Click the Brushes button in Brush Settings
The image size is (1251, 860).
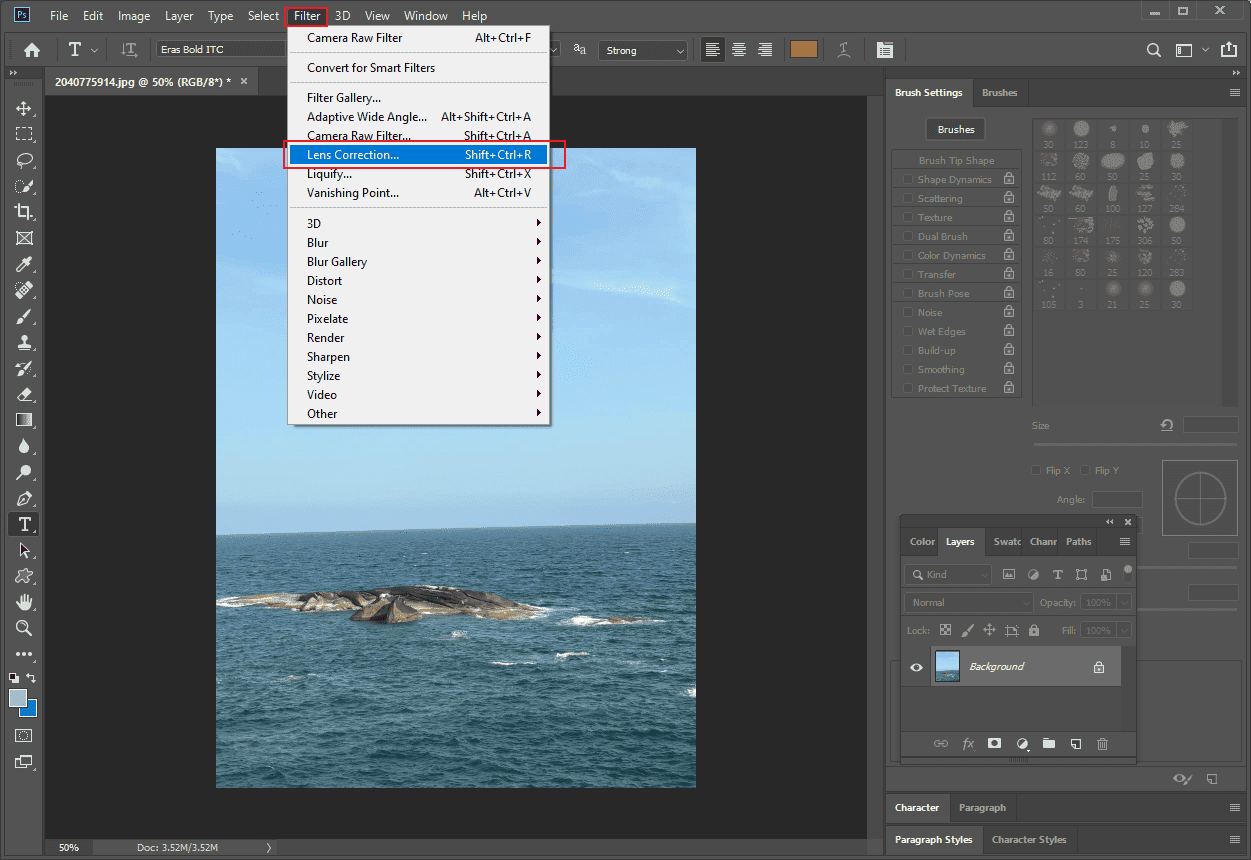click(x=955, y=128)
